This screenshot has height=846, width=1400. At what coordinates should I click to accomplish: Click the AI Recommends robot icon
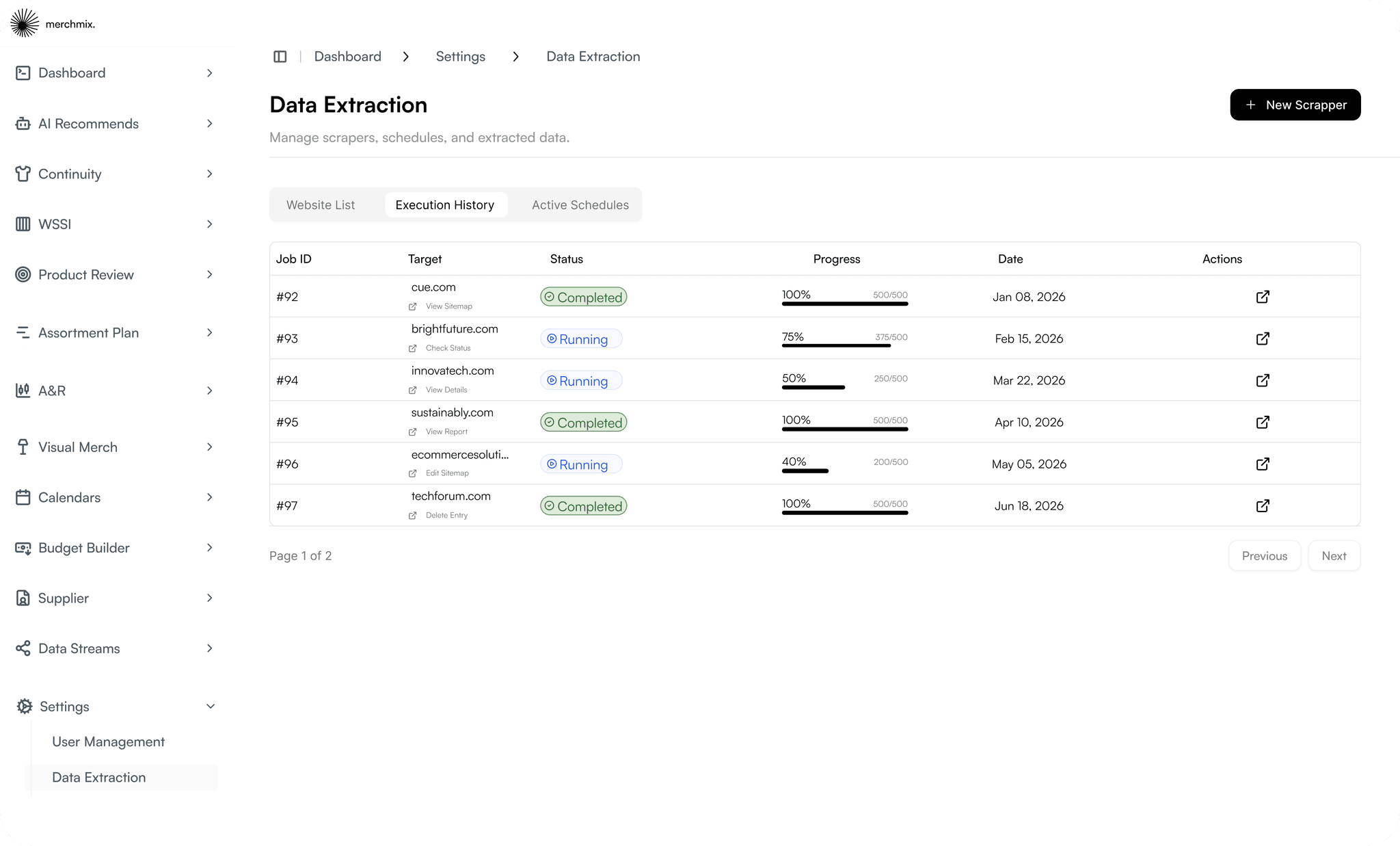[23, 124]
